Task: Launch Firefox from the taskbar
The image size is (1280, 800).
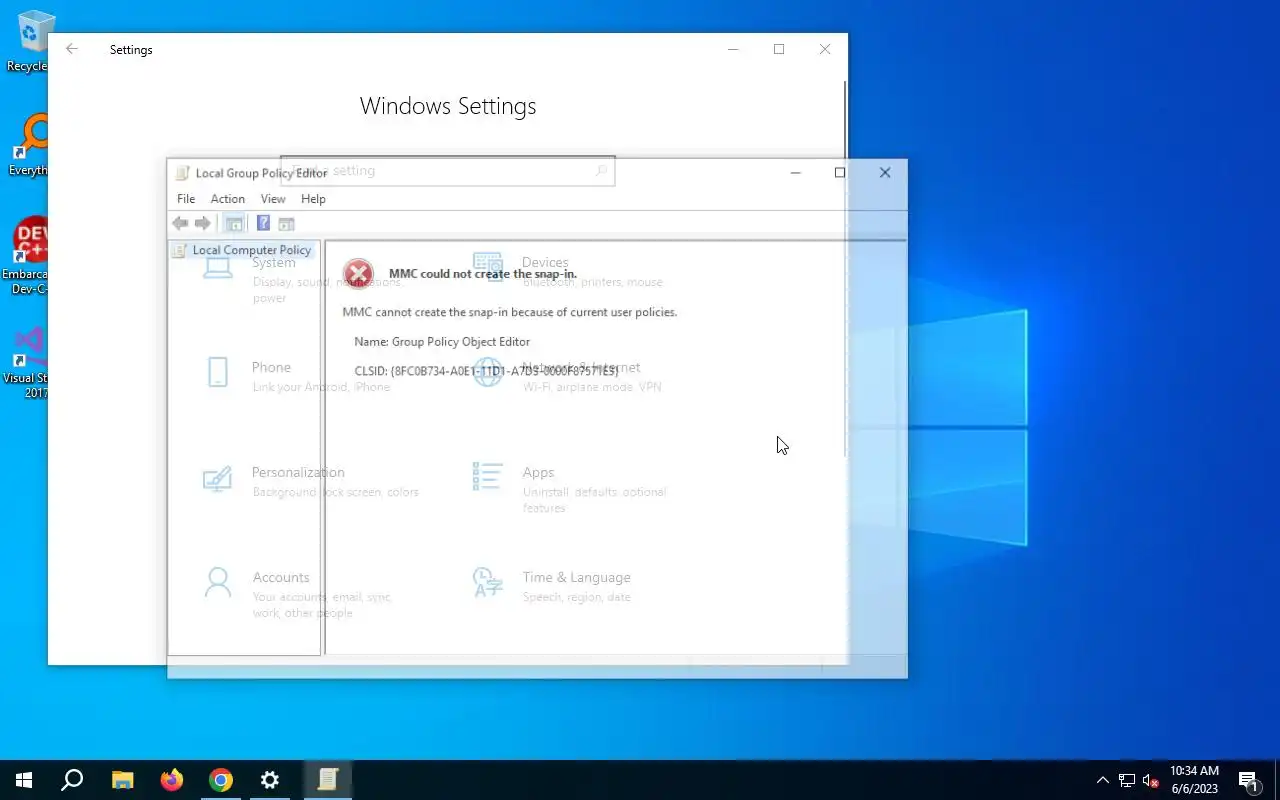Action: coord(172,780)
